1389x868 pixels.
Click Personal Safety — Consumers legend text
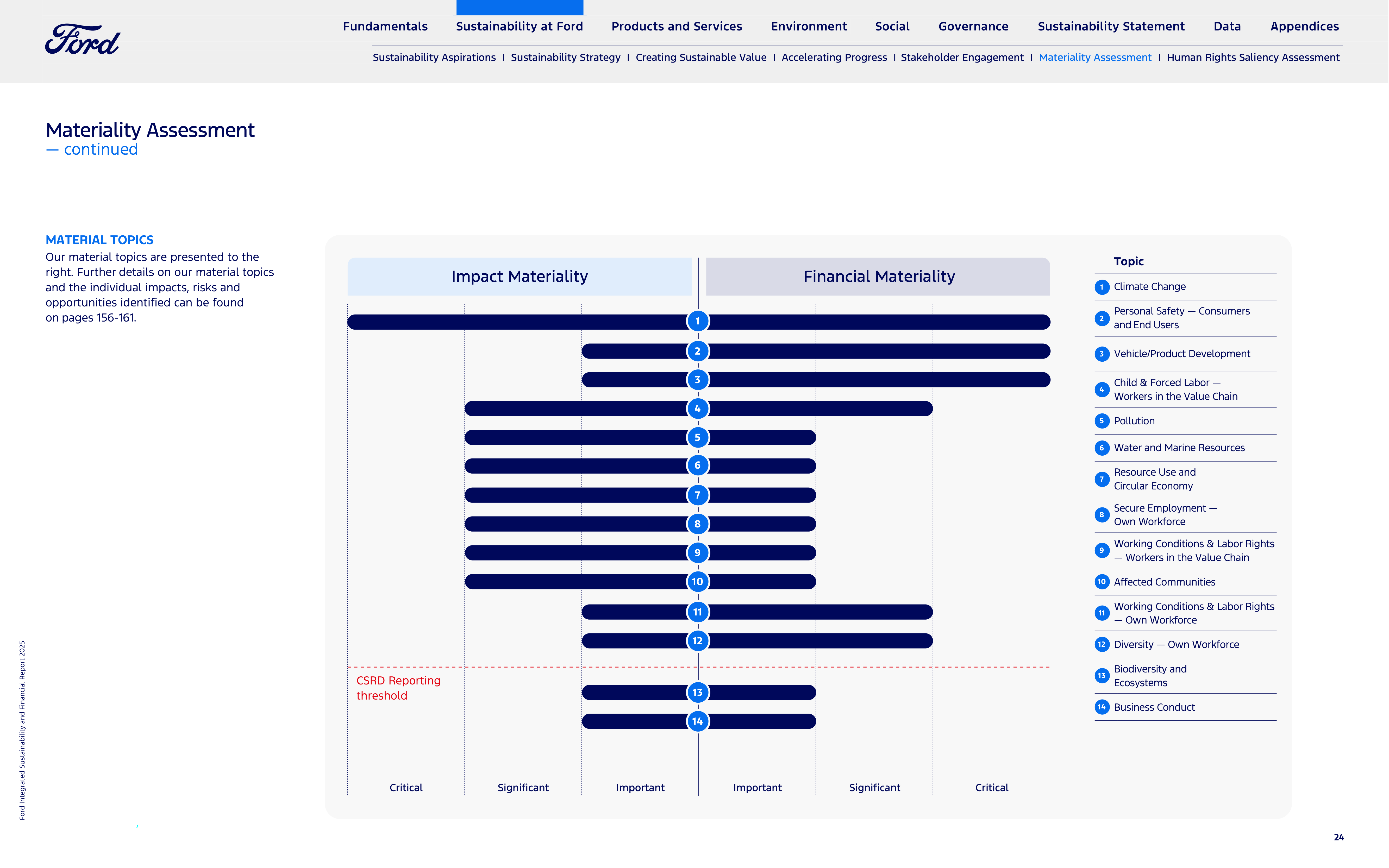(x=1182, y=318)
